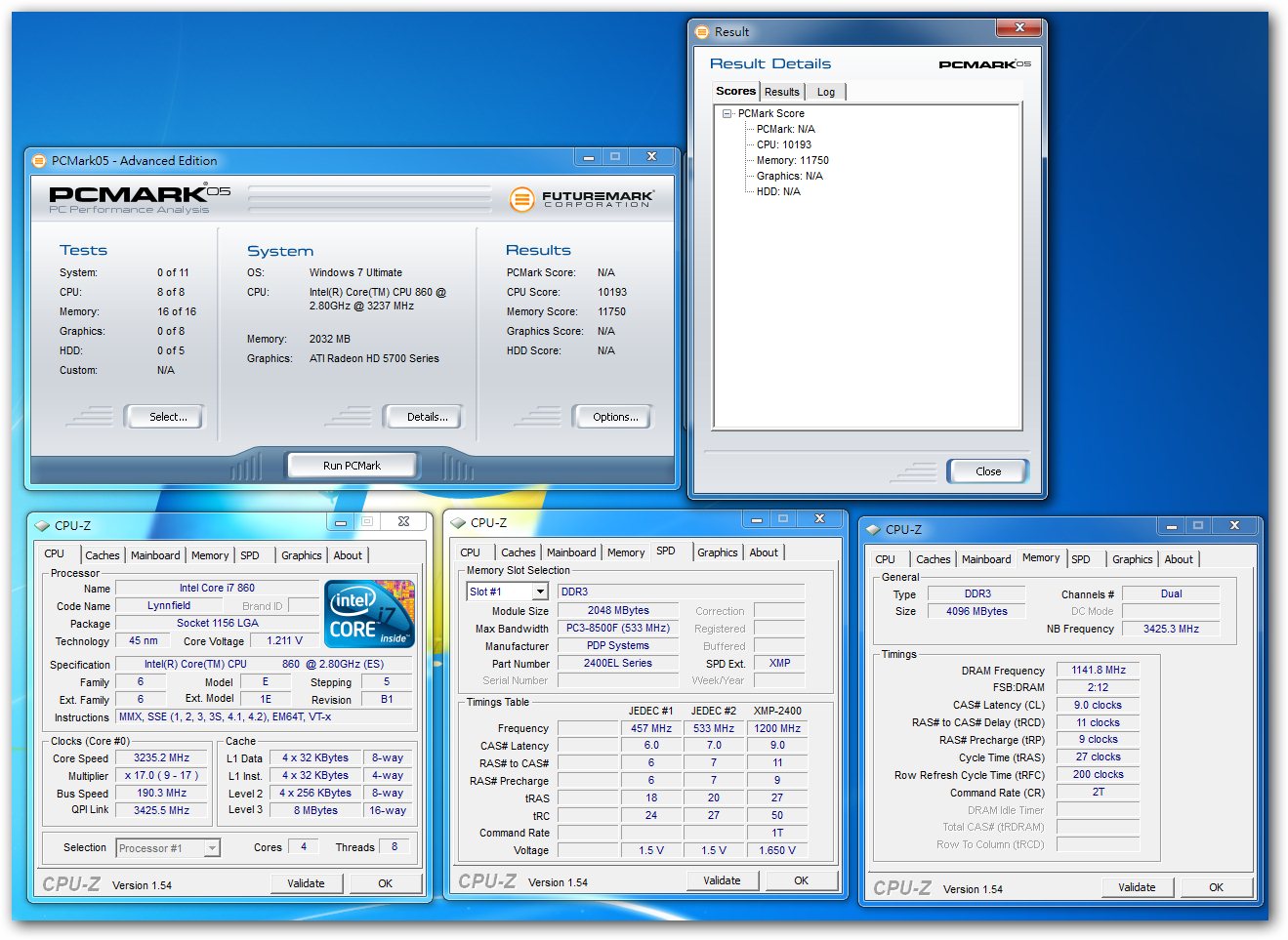Open the Graphics tab in CPU-Z Memory window

coord(1132,559)
